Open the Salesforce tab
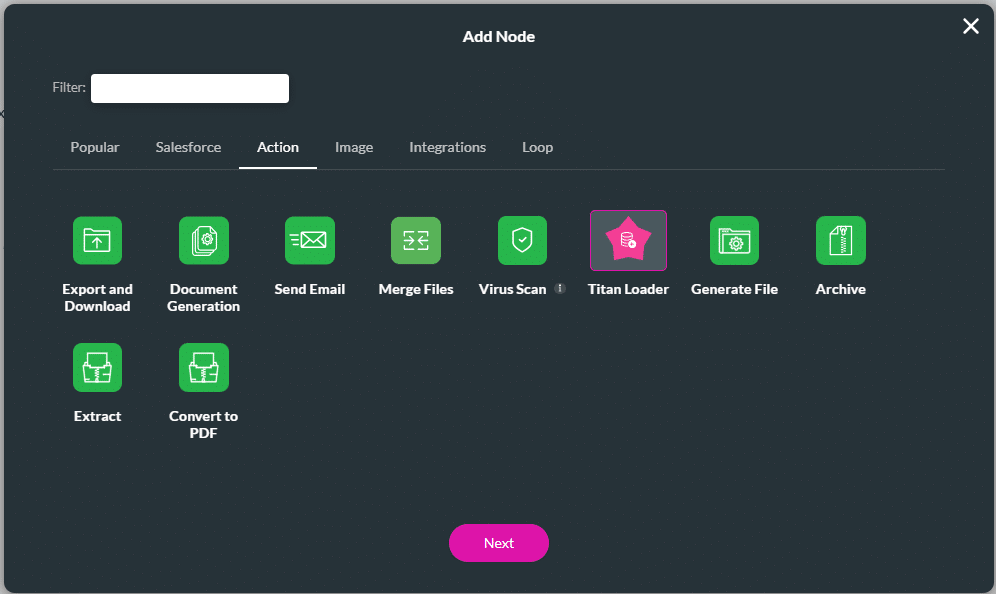 tap(188, 147)
